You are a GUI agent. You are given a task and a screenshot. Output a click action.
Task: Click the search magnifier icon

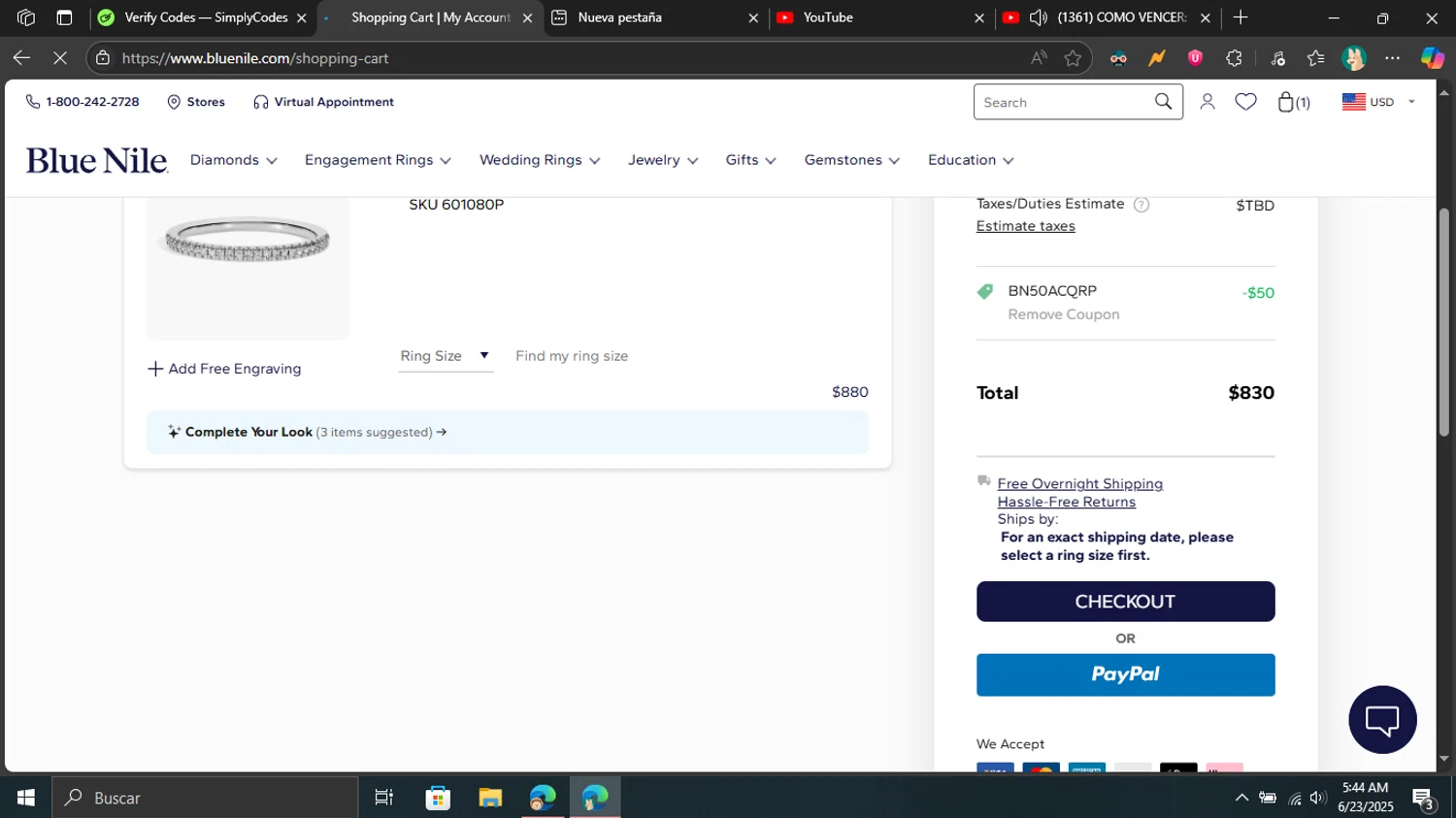(1163, 102)
